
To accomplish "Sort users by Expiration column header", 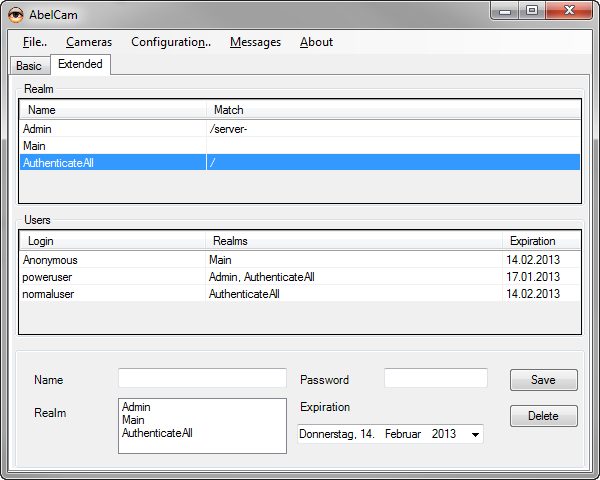I will tap(531, 241).
